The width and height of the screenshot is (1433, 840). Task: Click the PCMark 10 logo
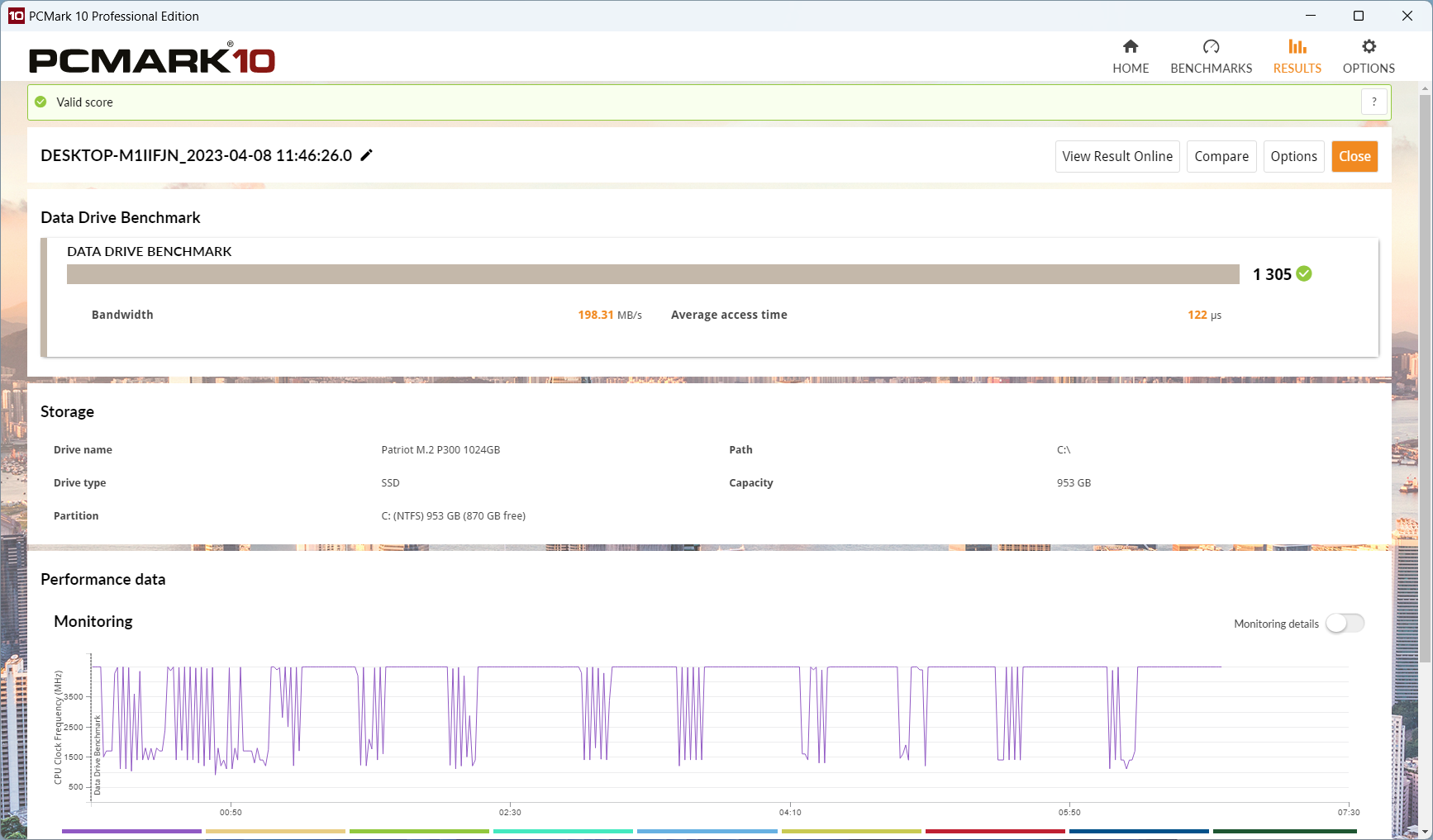[152, 59]
